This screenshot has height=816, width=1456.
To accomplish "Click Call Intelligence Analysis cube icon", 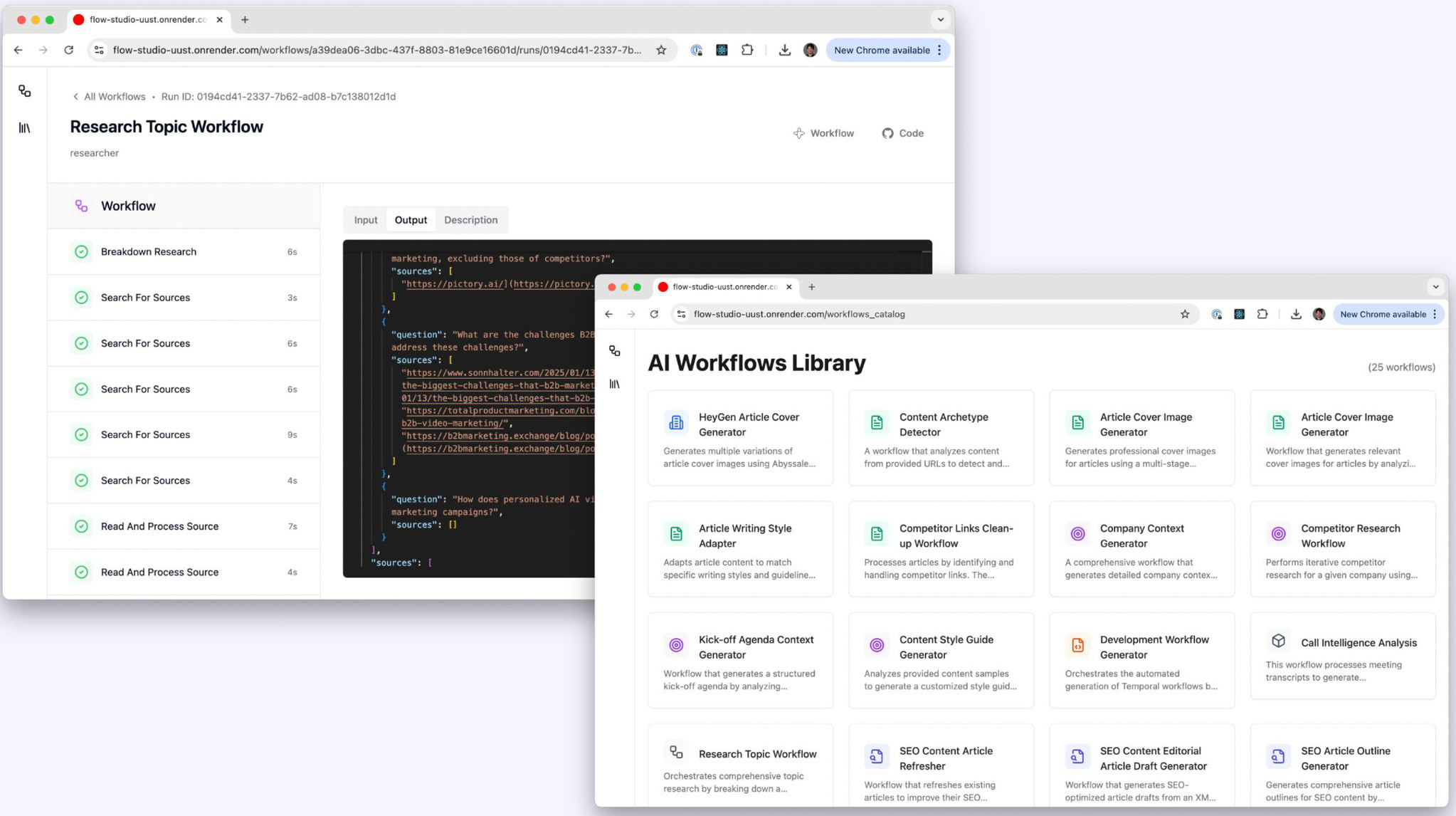I will [1278, 641].
